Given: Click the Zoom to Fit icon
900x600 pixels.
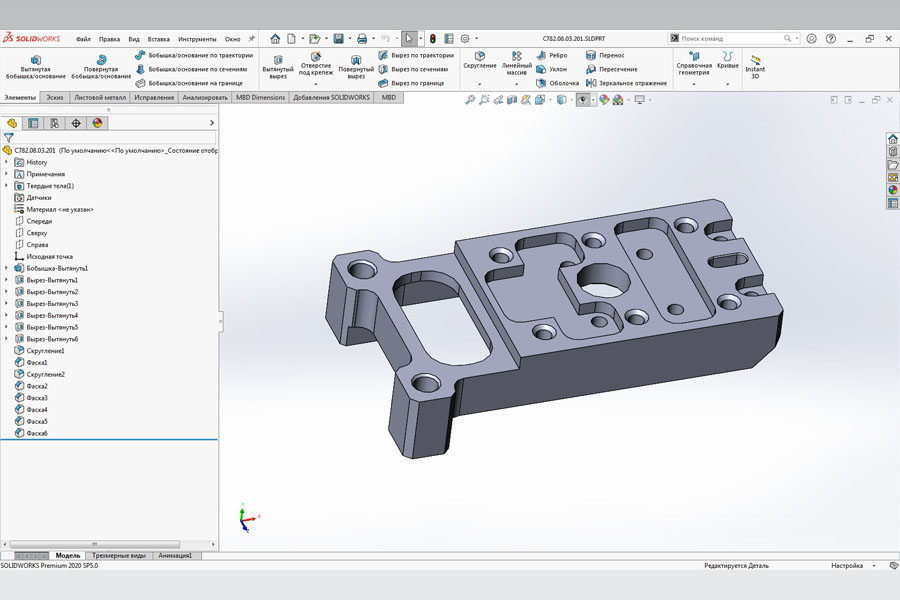Looking at the screenshot, I should [x=470, y=100].
